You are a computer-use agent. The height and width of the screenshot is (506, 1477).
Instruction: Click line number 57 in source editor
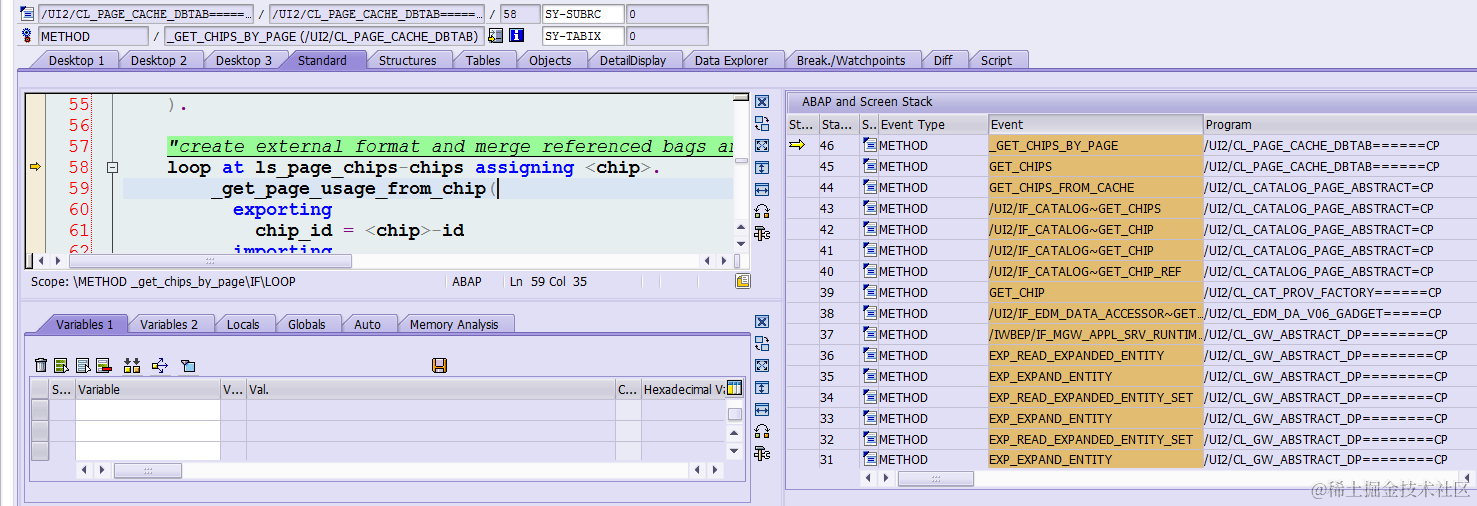[x=78, y=146]
